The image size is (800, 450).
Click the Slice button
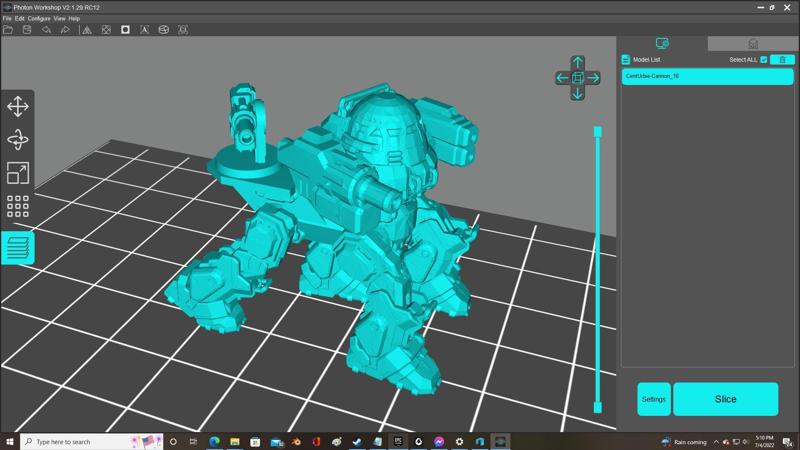tap(725, 399)
